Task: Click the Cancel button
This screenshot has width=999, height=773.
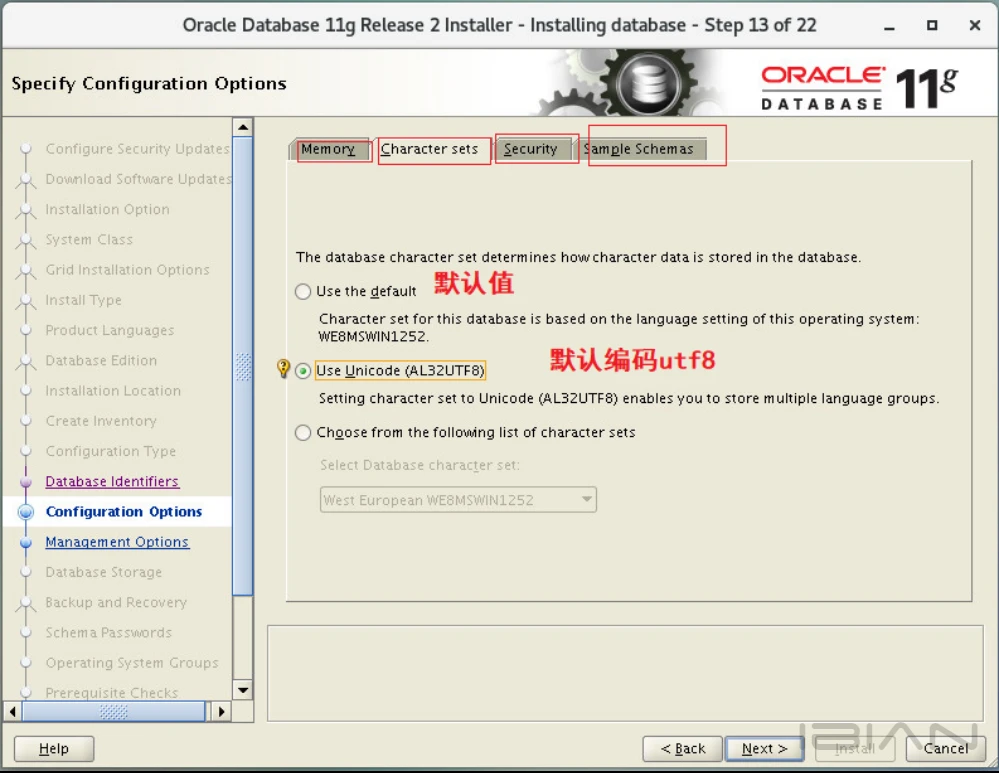Action: pyautogui.click(x=945, y=749)
